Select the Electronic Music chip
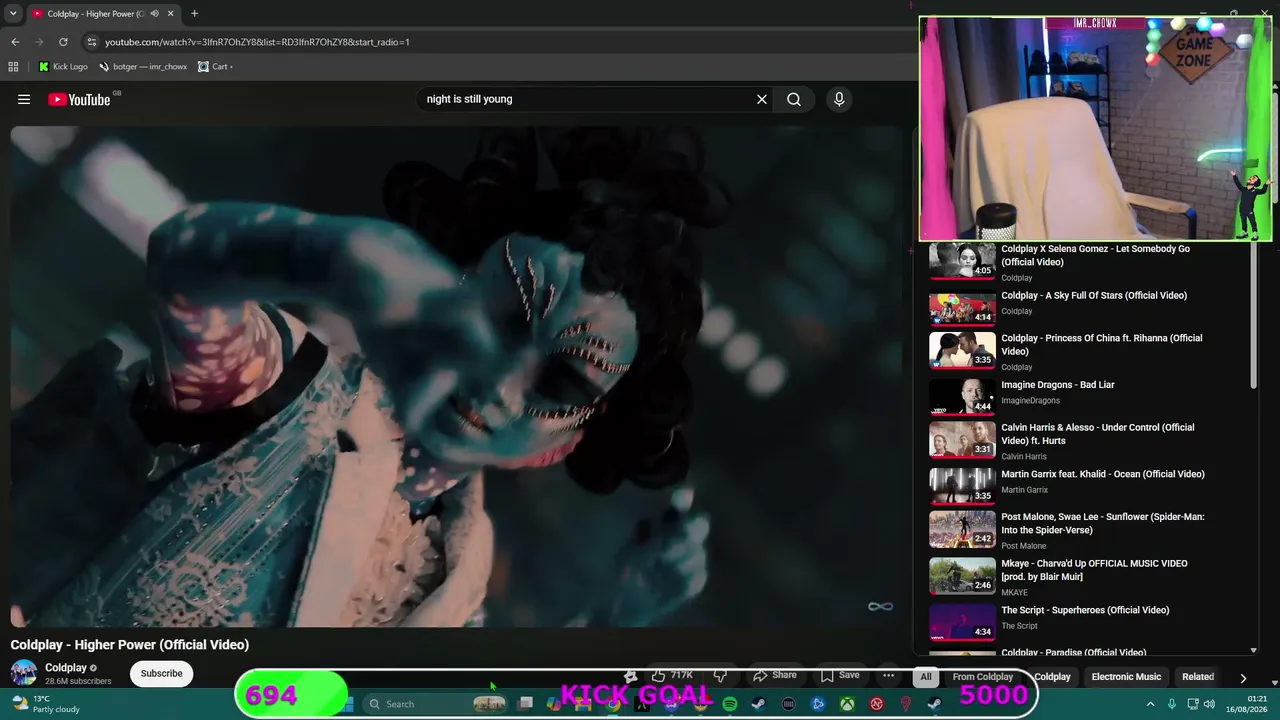 (1126, 677)
